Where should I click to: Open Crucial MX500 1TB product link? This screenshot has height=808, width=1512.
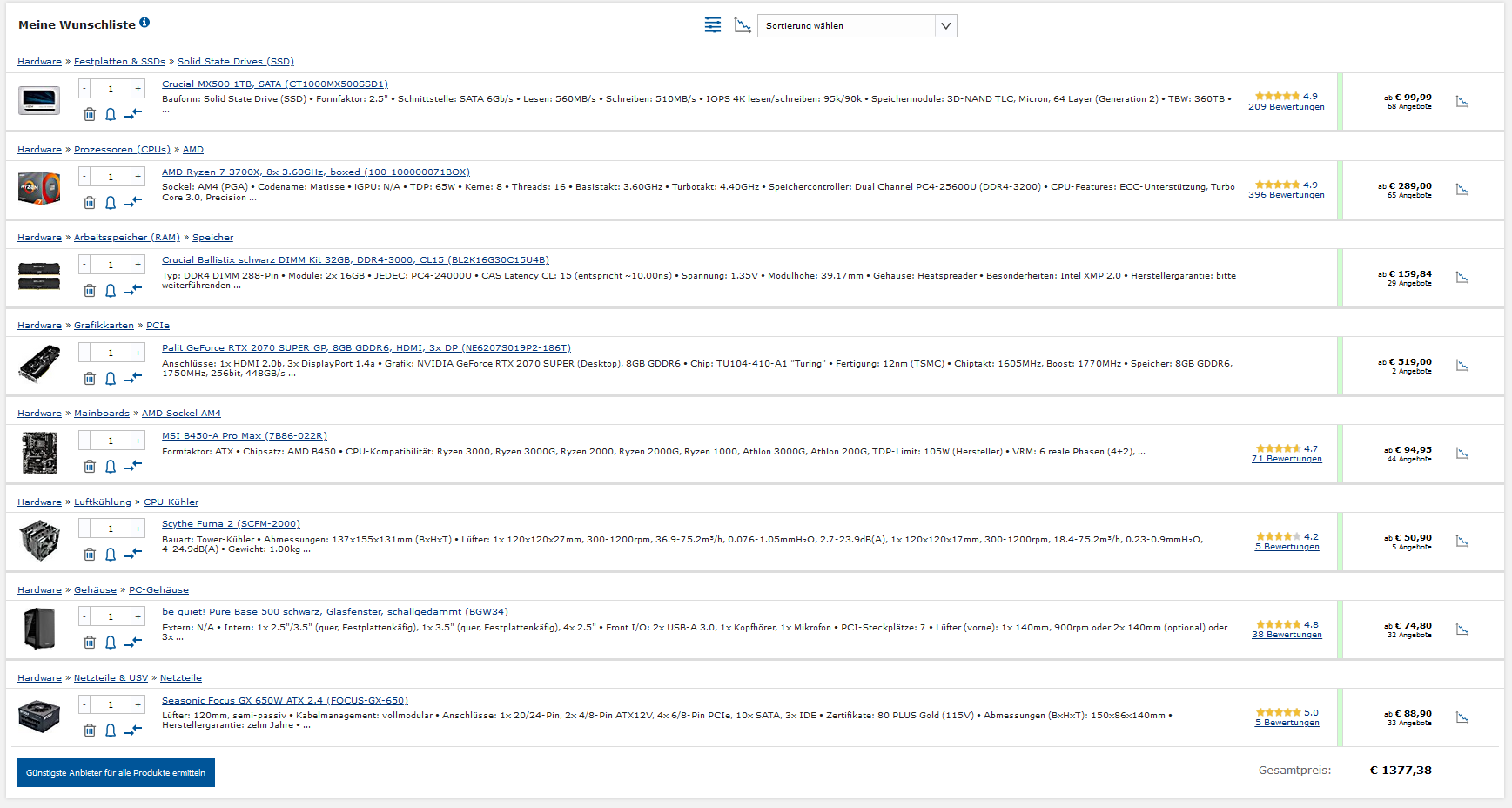coord(275,84)
